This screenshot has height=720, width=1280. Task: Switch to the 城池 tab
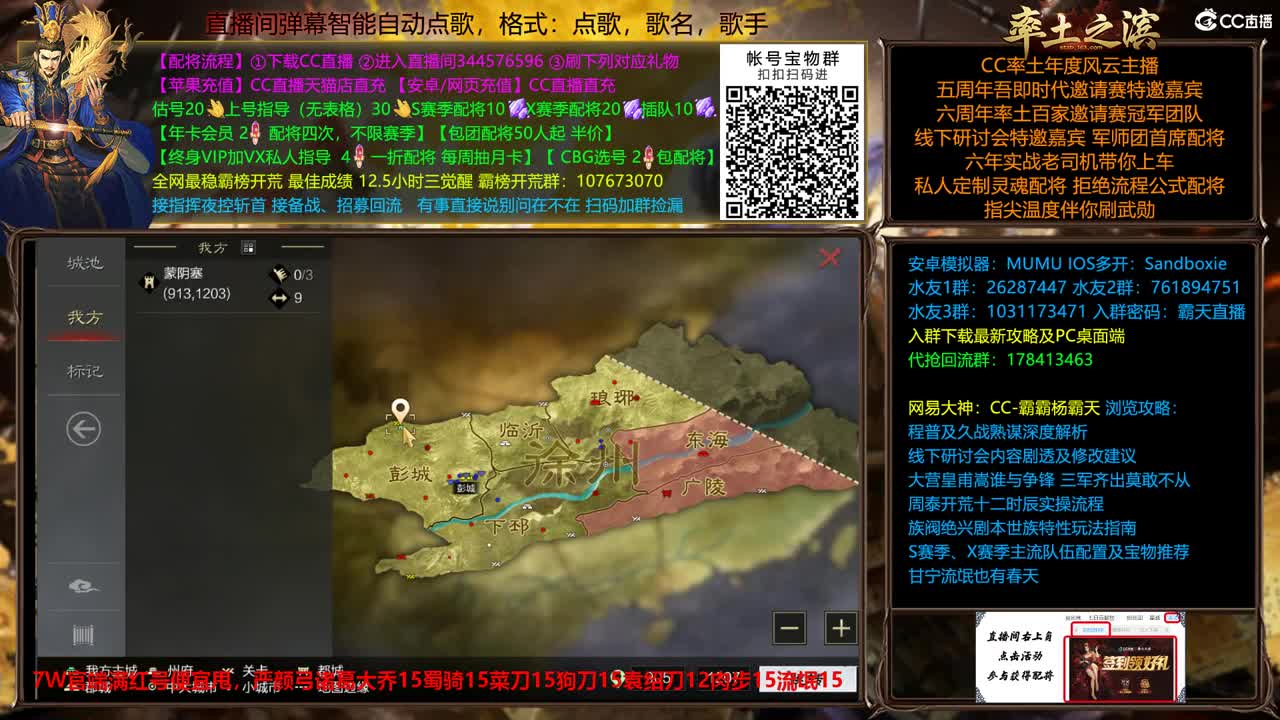(85, 263)
